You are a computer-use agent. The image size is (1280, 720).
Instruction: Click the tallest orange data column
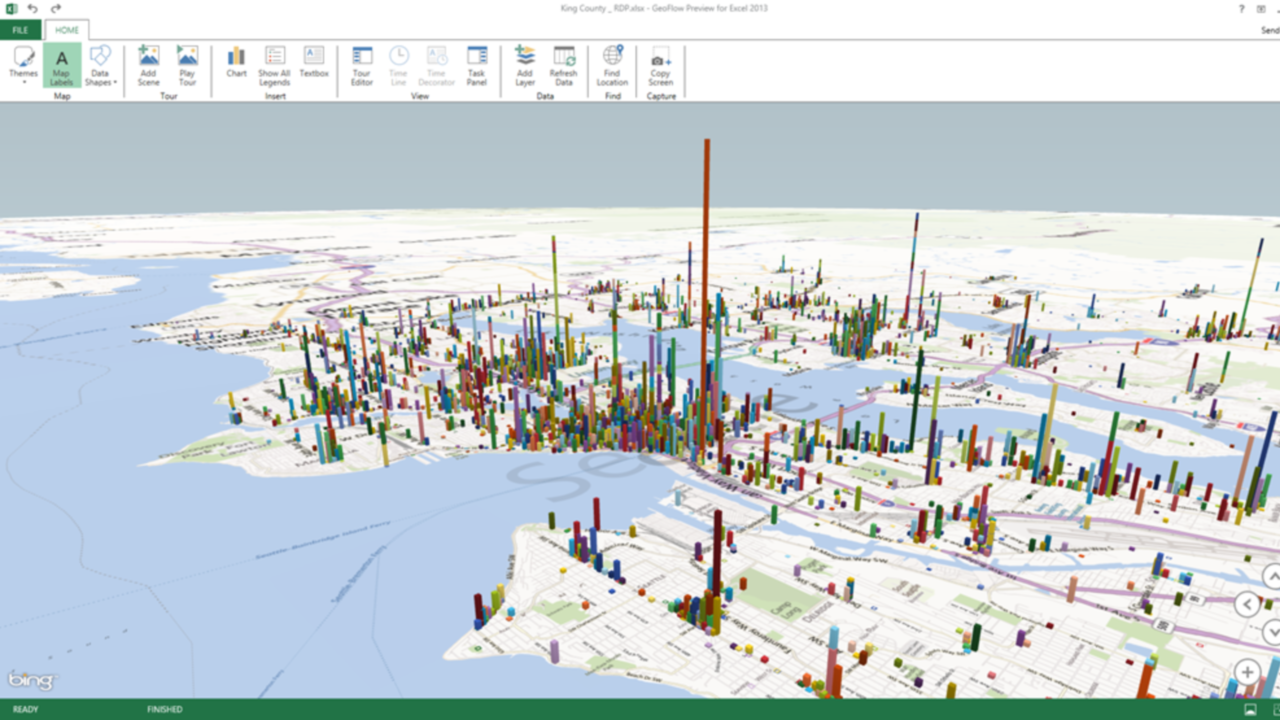[706, 300]
